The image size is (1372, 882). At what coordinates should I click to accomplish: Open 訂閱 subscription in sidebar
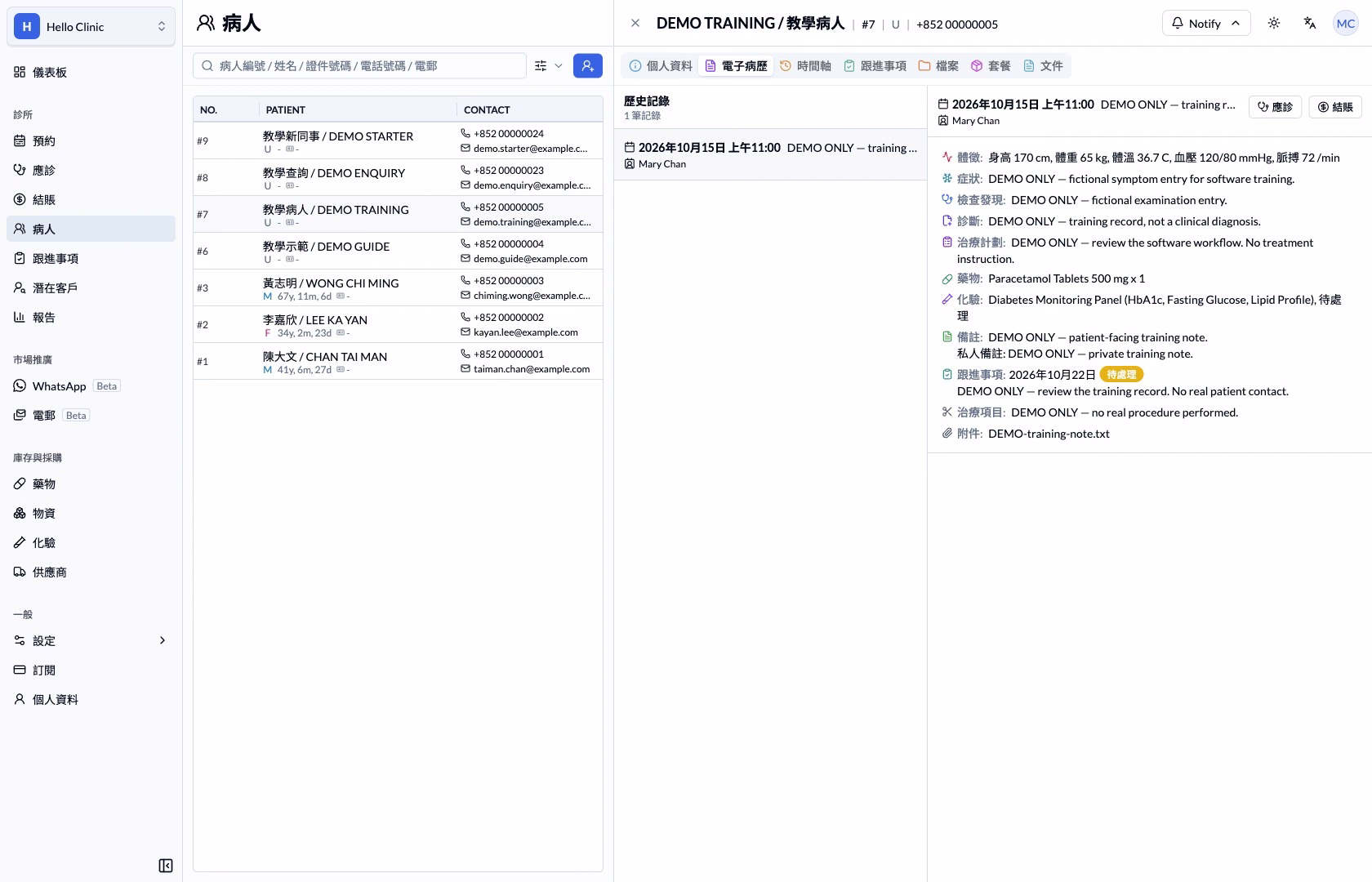click(x=91, y=670)
